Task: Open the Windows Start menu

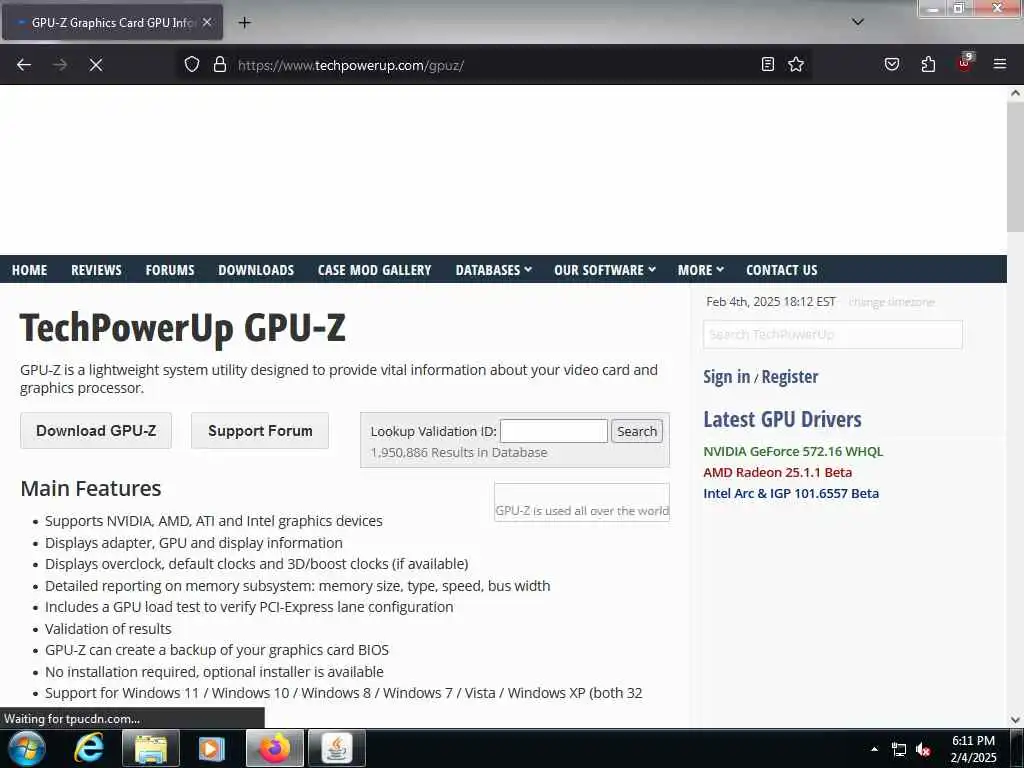Action: tap(26, 748)
